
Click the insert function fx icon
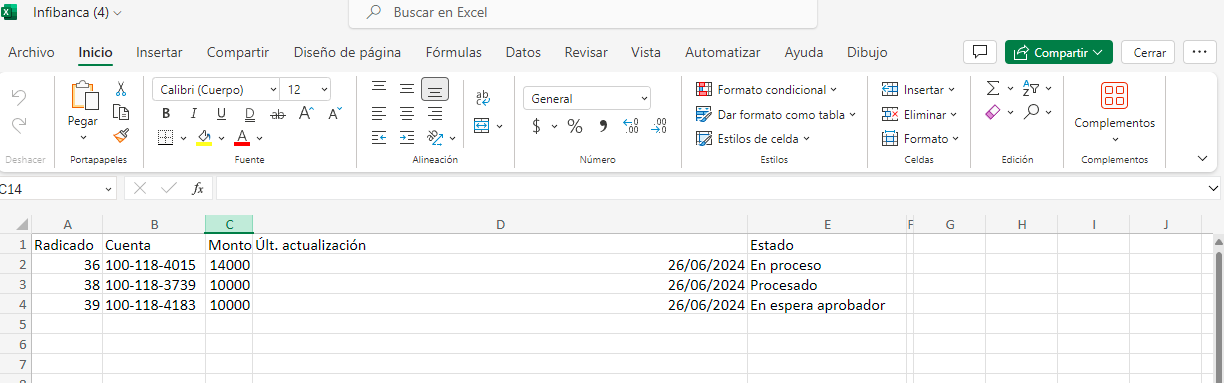pyautogui.click(x=198, y=188)
